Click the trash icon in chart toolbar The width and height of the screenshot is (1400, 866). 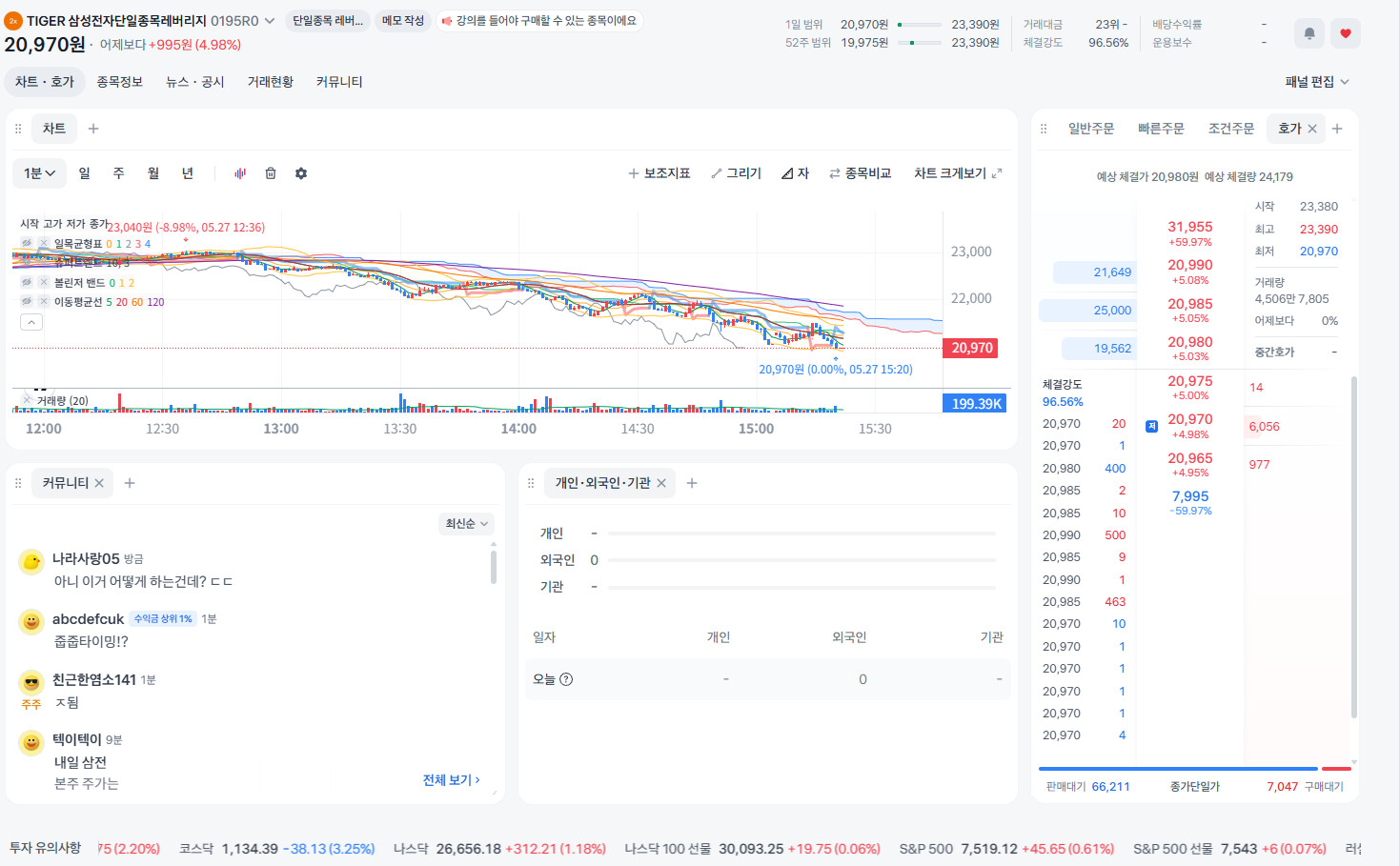pyautogui.click(x=271, y=173)
